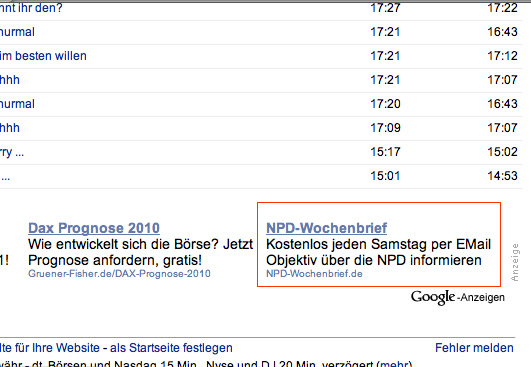The image size is (531, 367).
Task: Select the 17:27 time cell
Action: (x=385, y=8)
